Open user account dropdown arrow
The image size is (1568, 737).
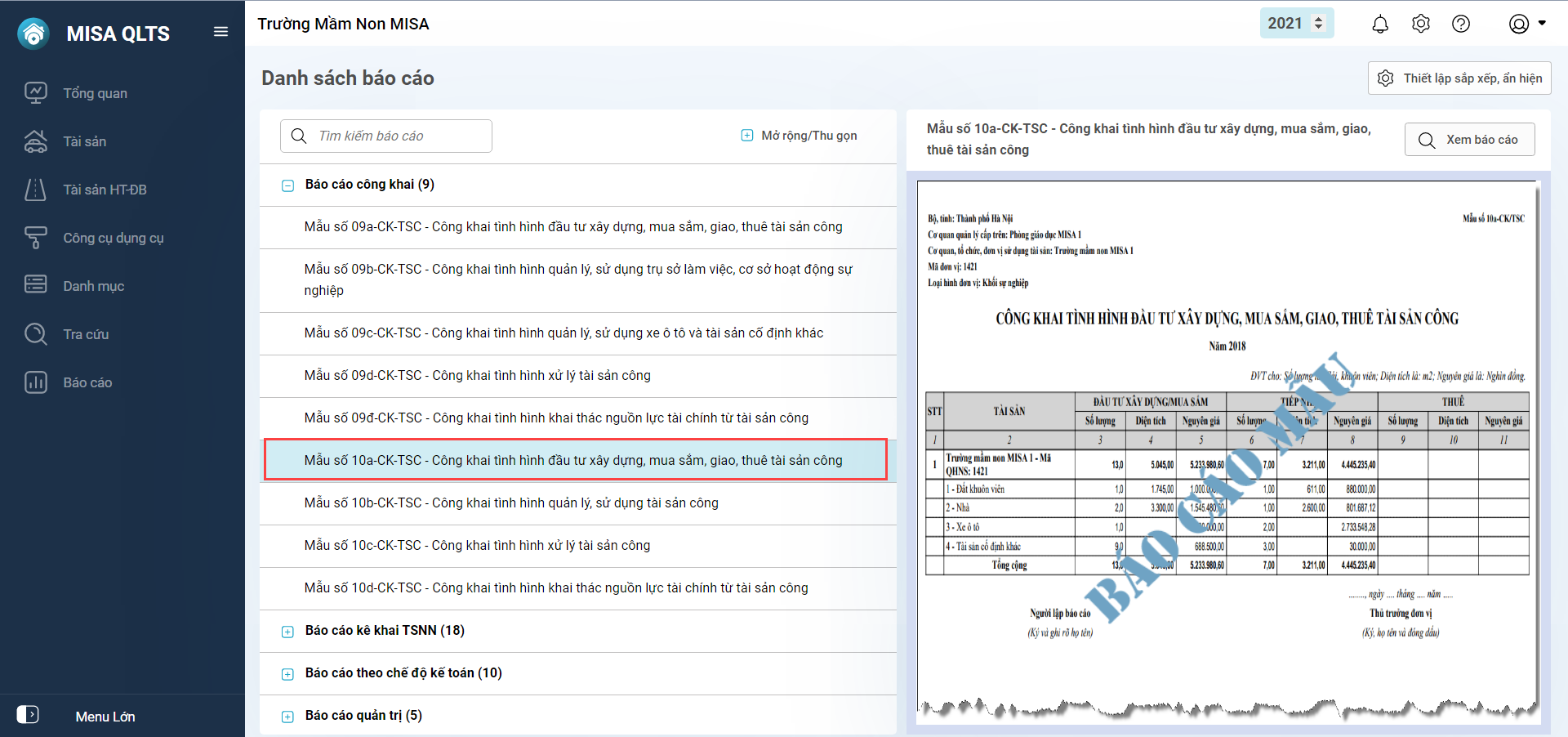(1542, 23)
